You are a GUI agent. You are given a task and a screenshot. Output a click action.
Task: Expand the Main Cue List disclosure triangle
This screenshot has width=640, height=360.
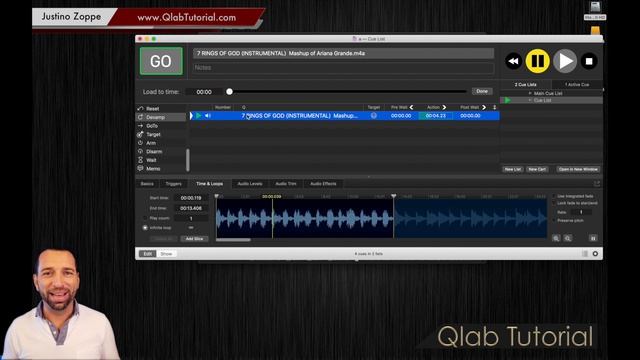click(530, 93)
